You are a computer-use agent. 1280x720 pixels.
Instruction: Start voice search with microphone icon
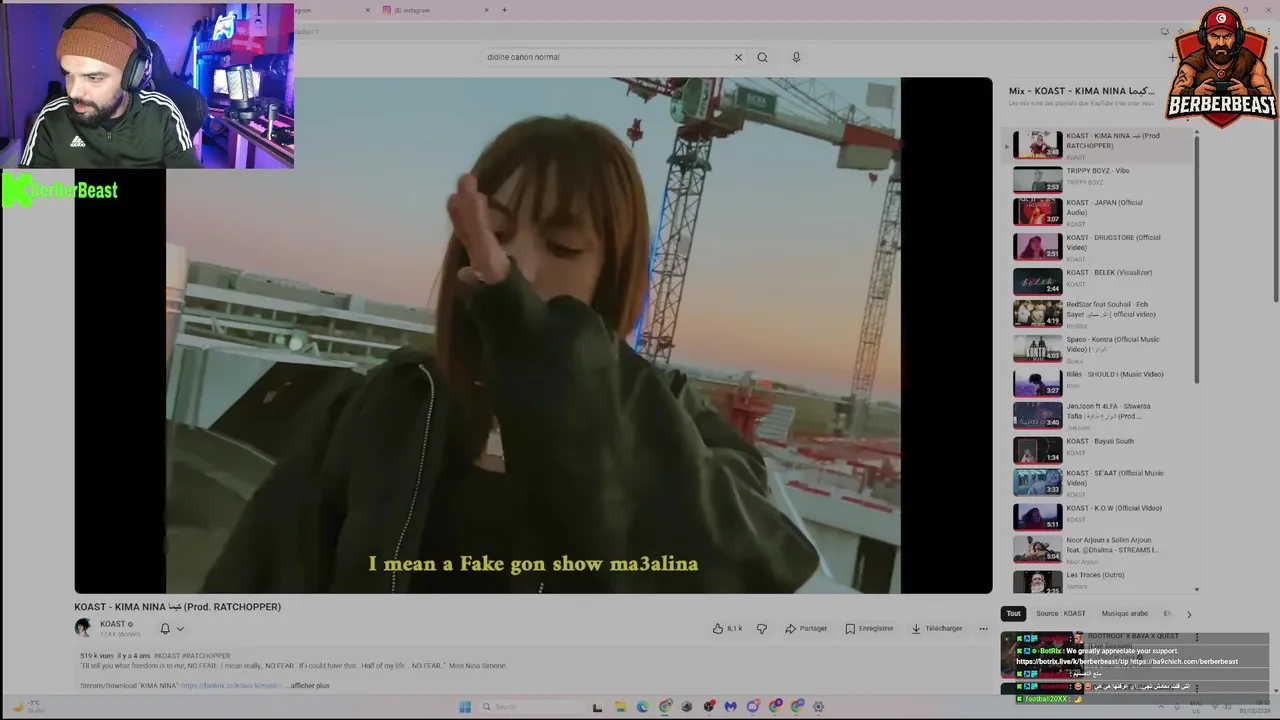pos(796,57)
